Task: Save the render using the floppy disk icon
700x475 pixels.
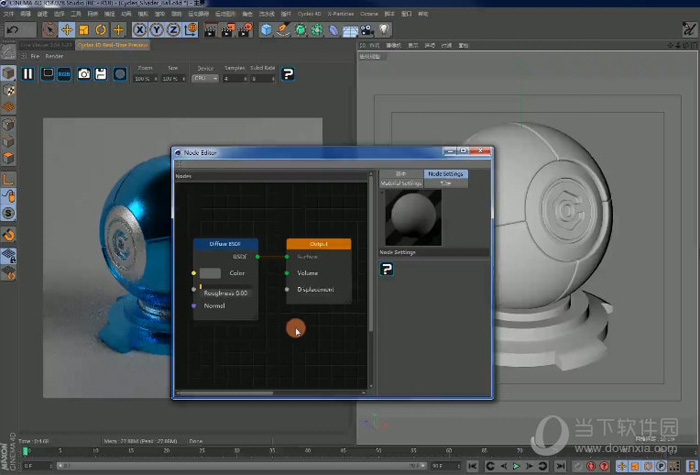Action: (101, 74)
